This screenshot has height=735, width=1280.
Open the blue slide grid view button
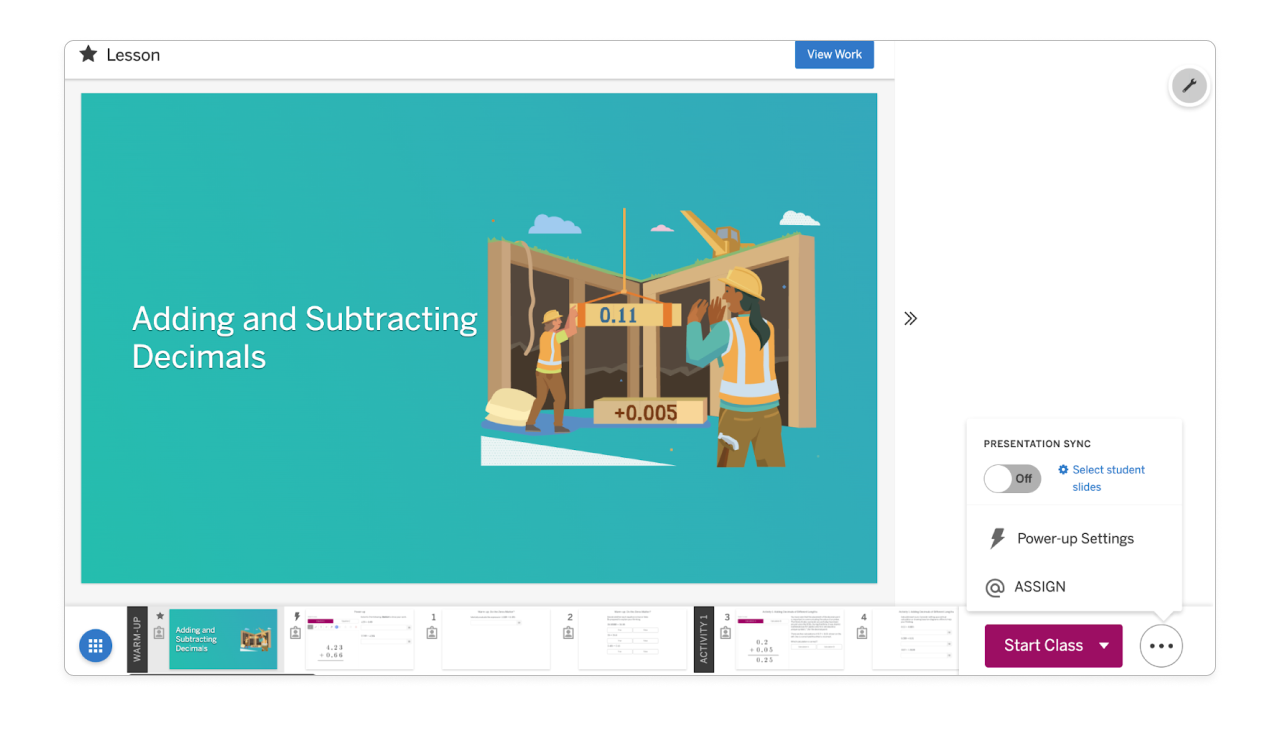[x=96, y=646]
